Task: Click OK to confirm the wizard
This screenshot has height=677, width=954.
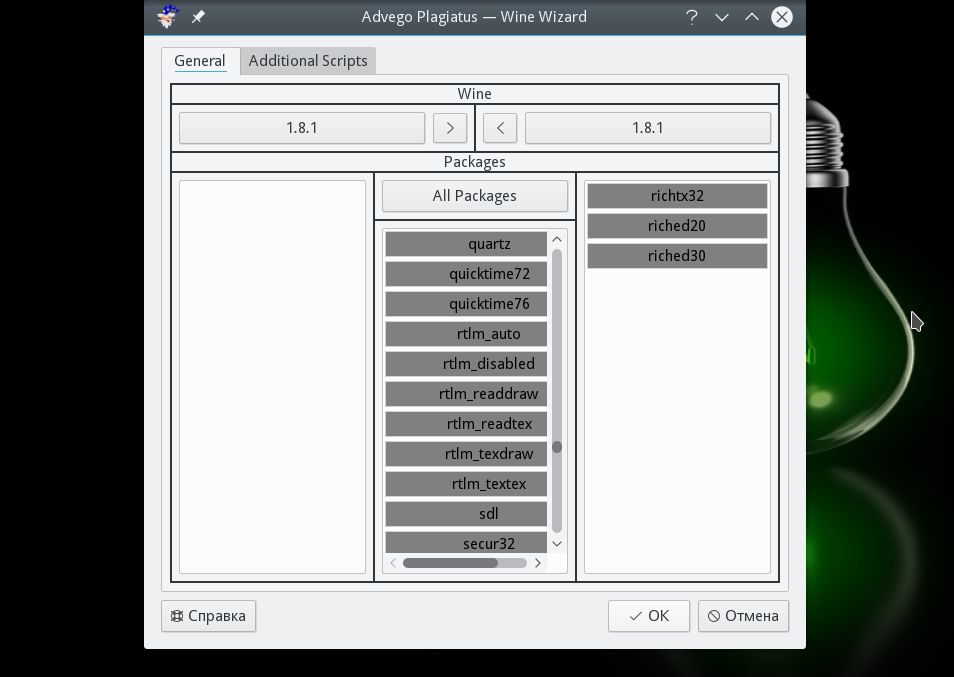Action: pyautogui.click(x=648, y=616)
